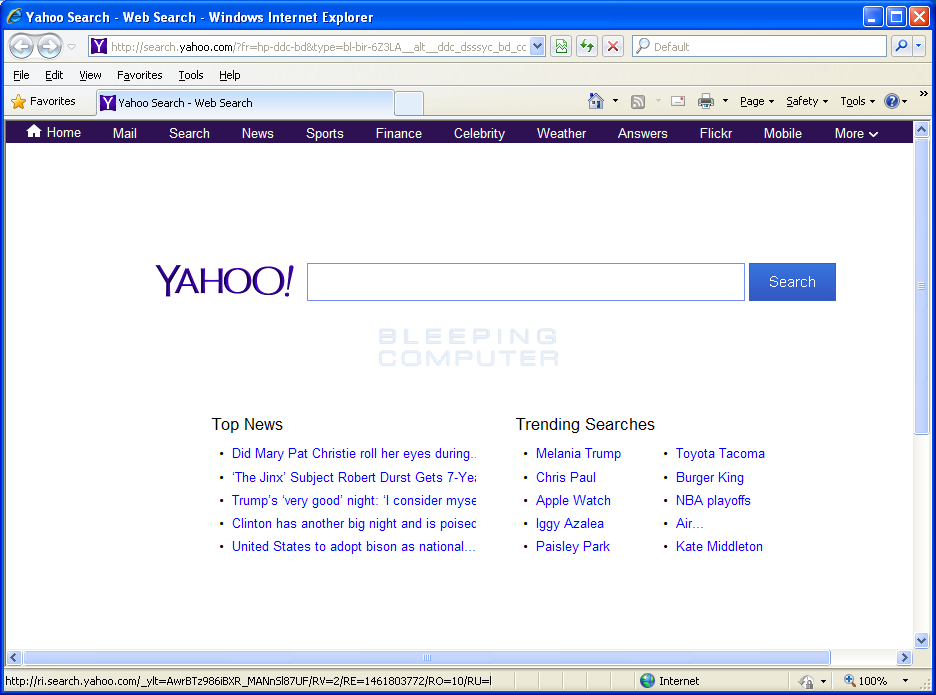936x695 pixels.
Task: Open Sports in Yahoo navigation bar
Action: pyautogui.click(x=325, y=133)
